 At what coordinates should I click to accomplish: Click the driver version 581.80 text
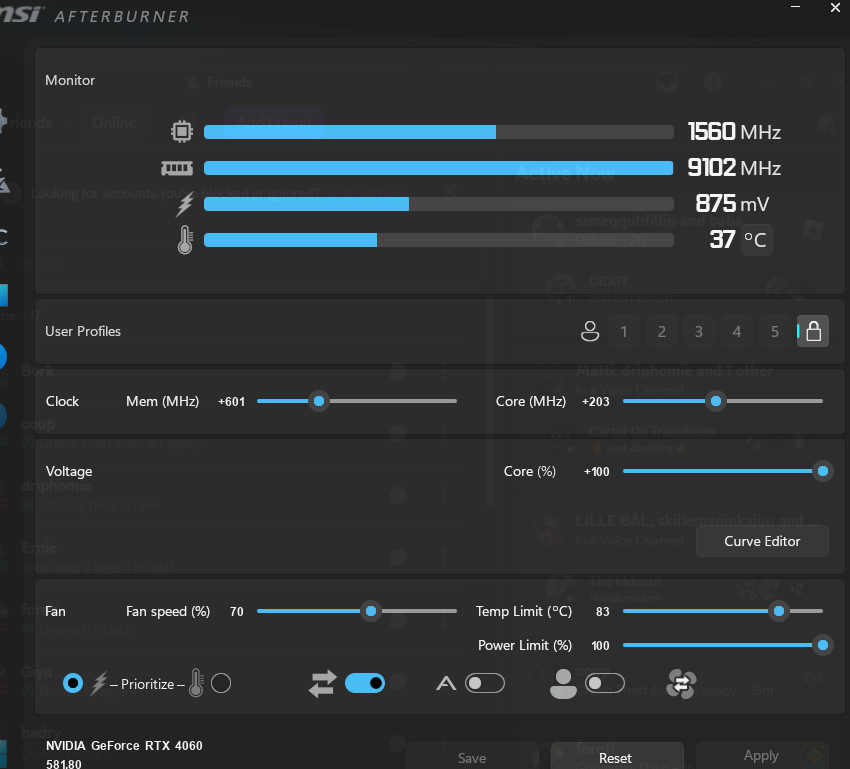(63, 764)
